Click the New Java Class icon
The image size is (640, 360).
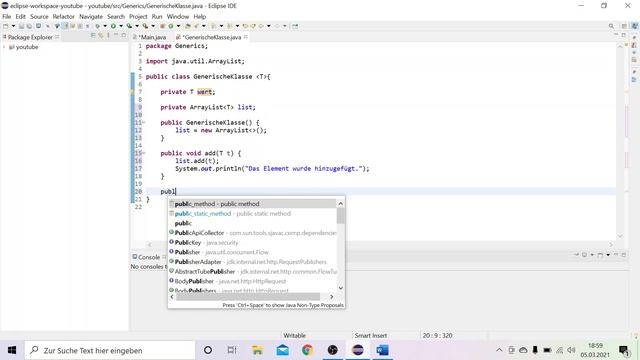(171, 26)
